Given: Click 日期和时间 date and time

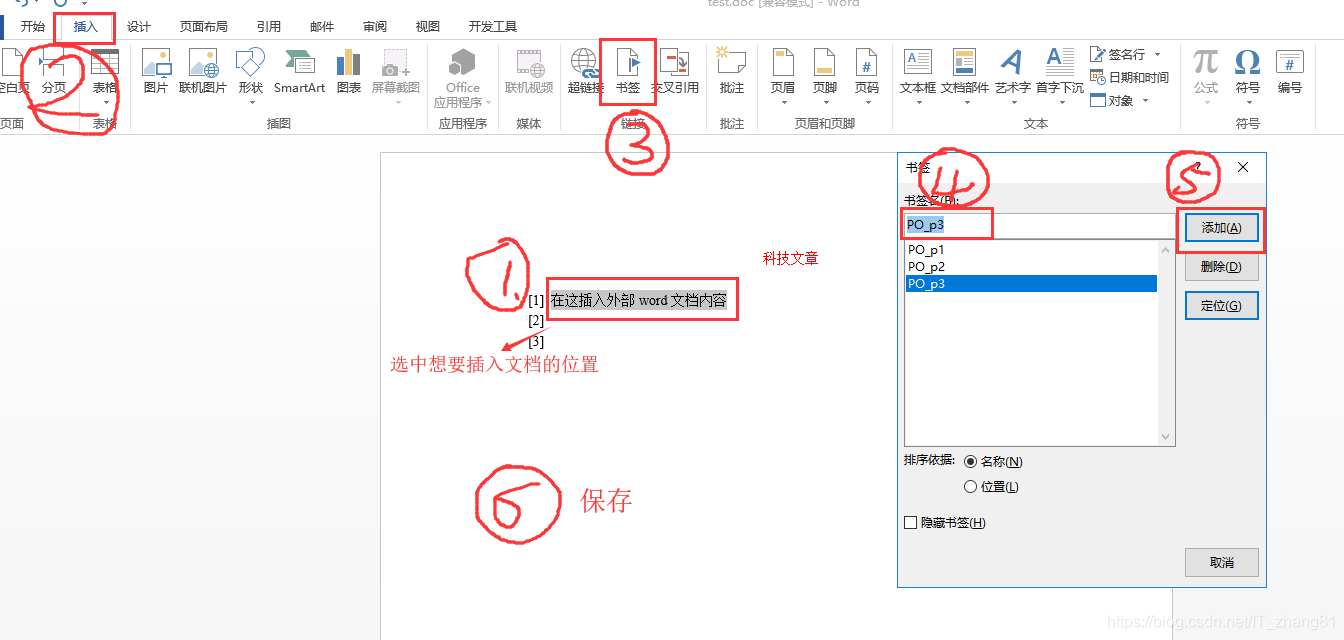Looking at the screenshot, I should [x=1130, y=77].
